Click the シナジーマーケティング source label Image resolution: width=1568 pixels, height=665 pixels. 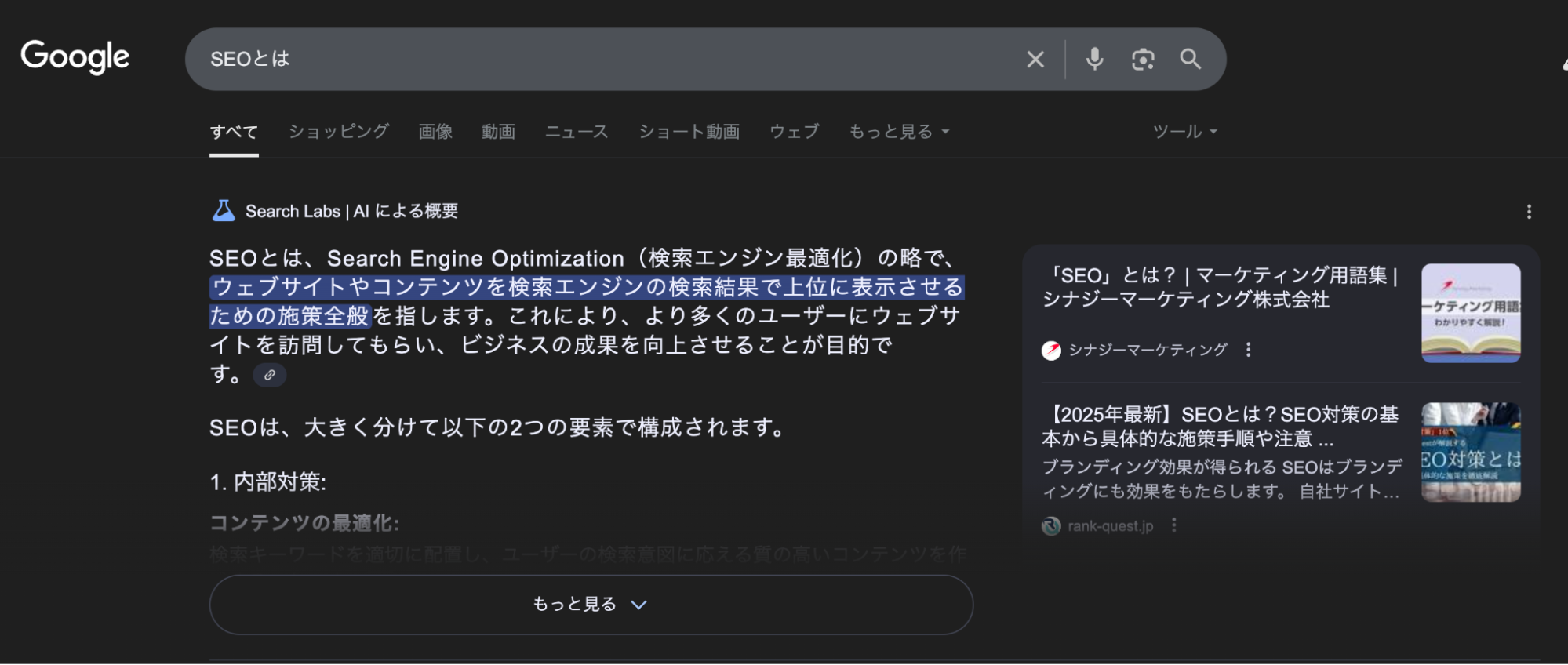(x=1148, y=350)
